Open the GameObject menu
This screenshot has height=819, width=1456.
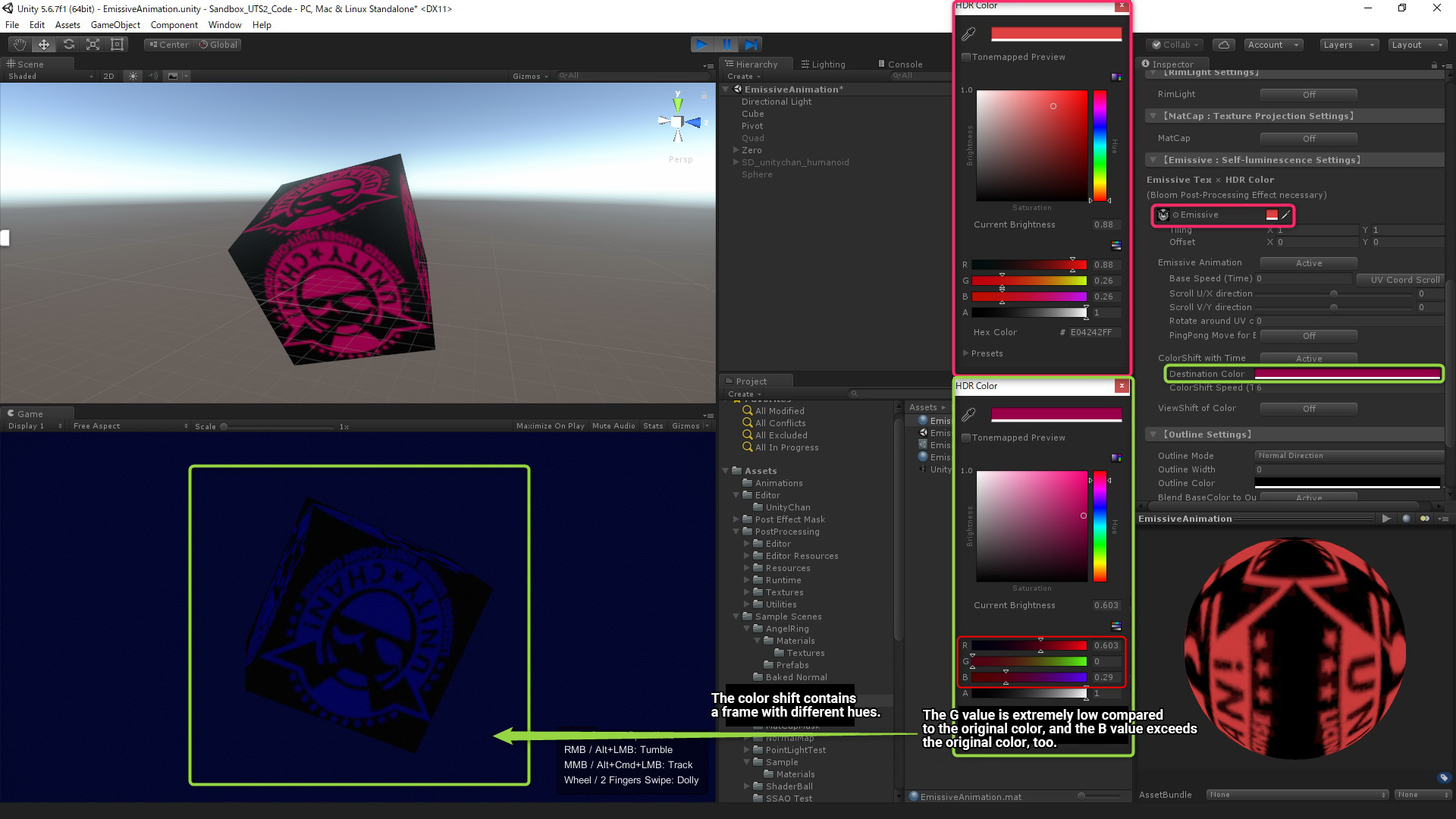[115, 25]
